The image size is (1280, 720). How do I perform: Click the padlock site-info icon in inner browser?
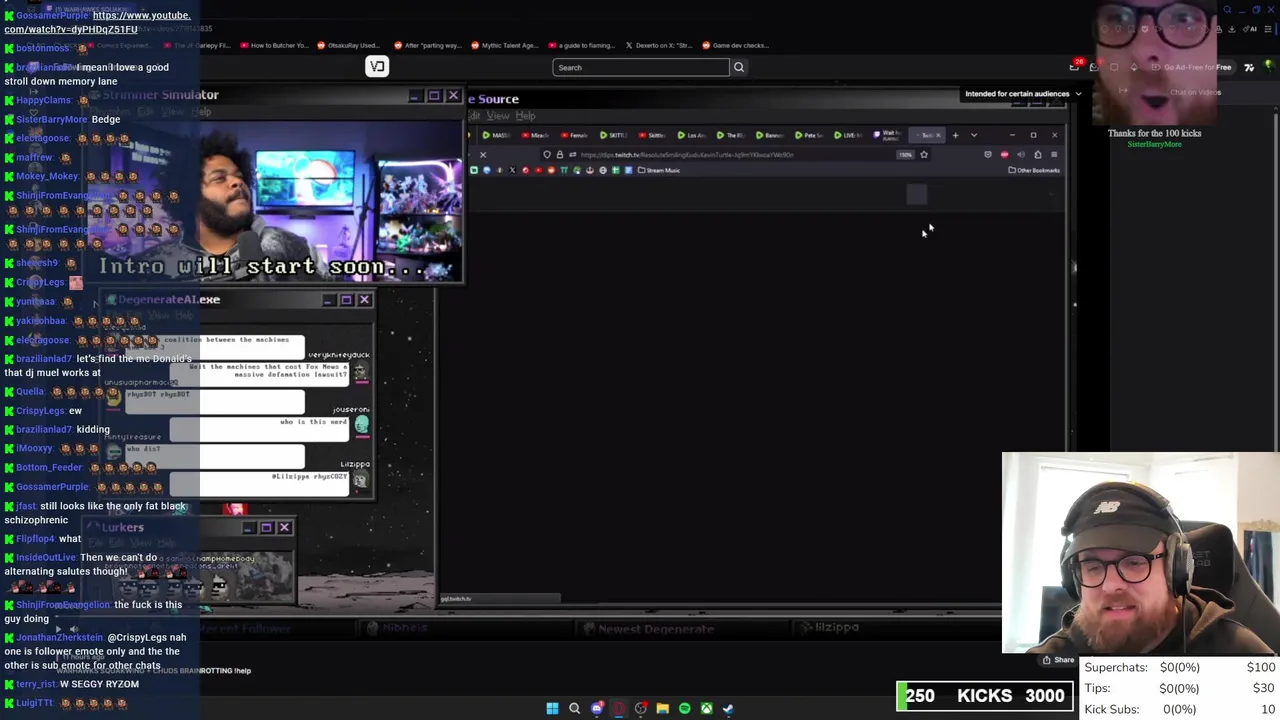click(560, 155)
